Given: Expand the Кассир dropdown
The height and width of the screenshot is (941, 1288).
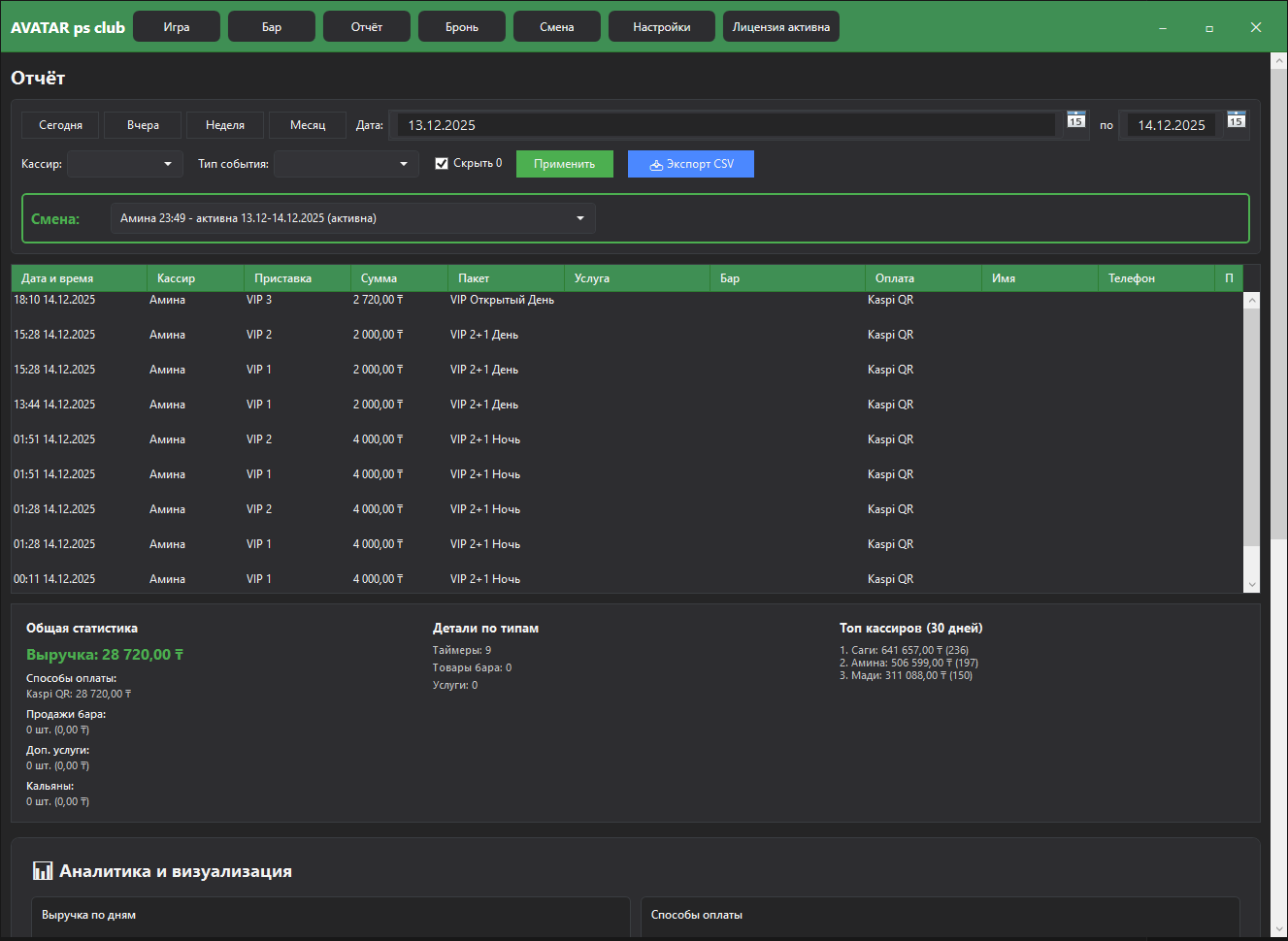Looking at the screenshot, I should click(125, 164).
